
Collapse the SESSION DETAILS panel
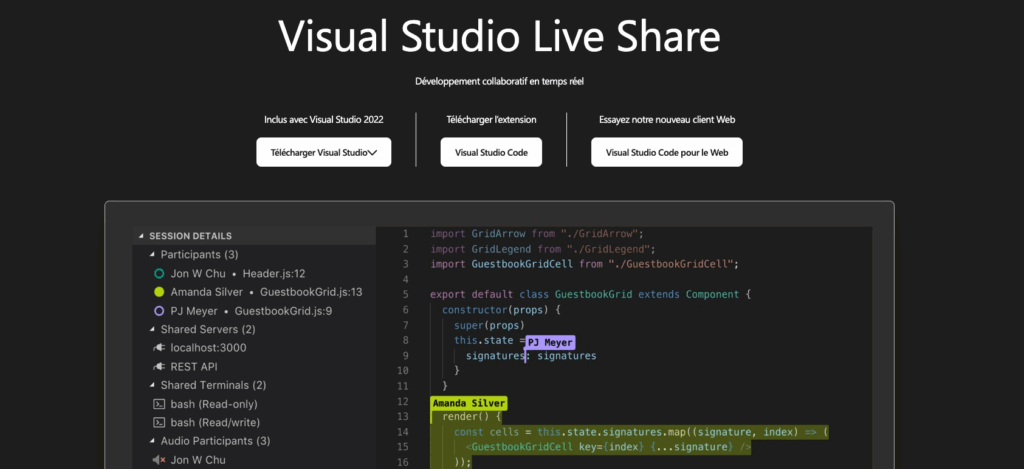click(141, 236)
